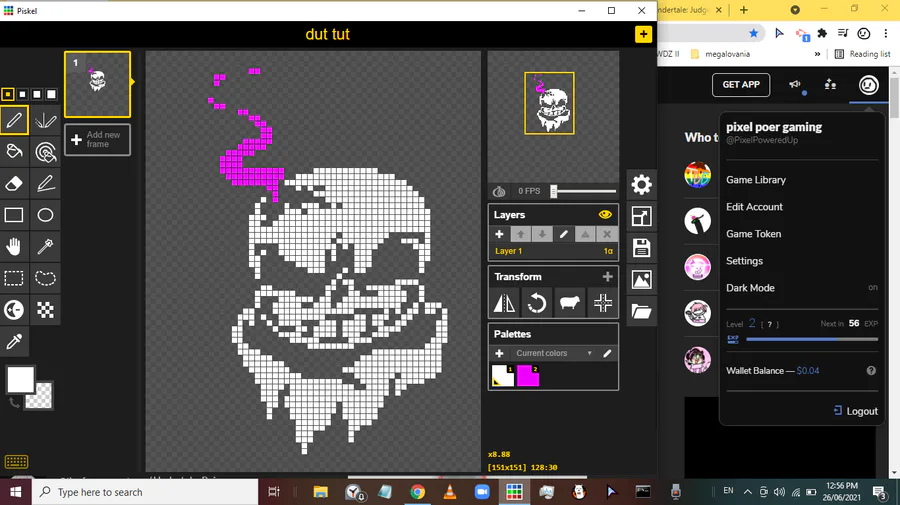Toggle onion skin in preview
The height and width of the screenshot is (505, 900).
[x=499, y=191]
